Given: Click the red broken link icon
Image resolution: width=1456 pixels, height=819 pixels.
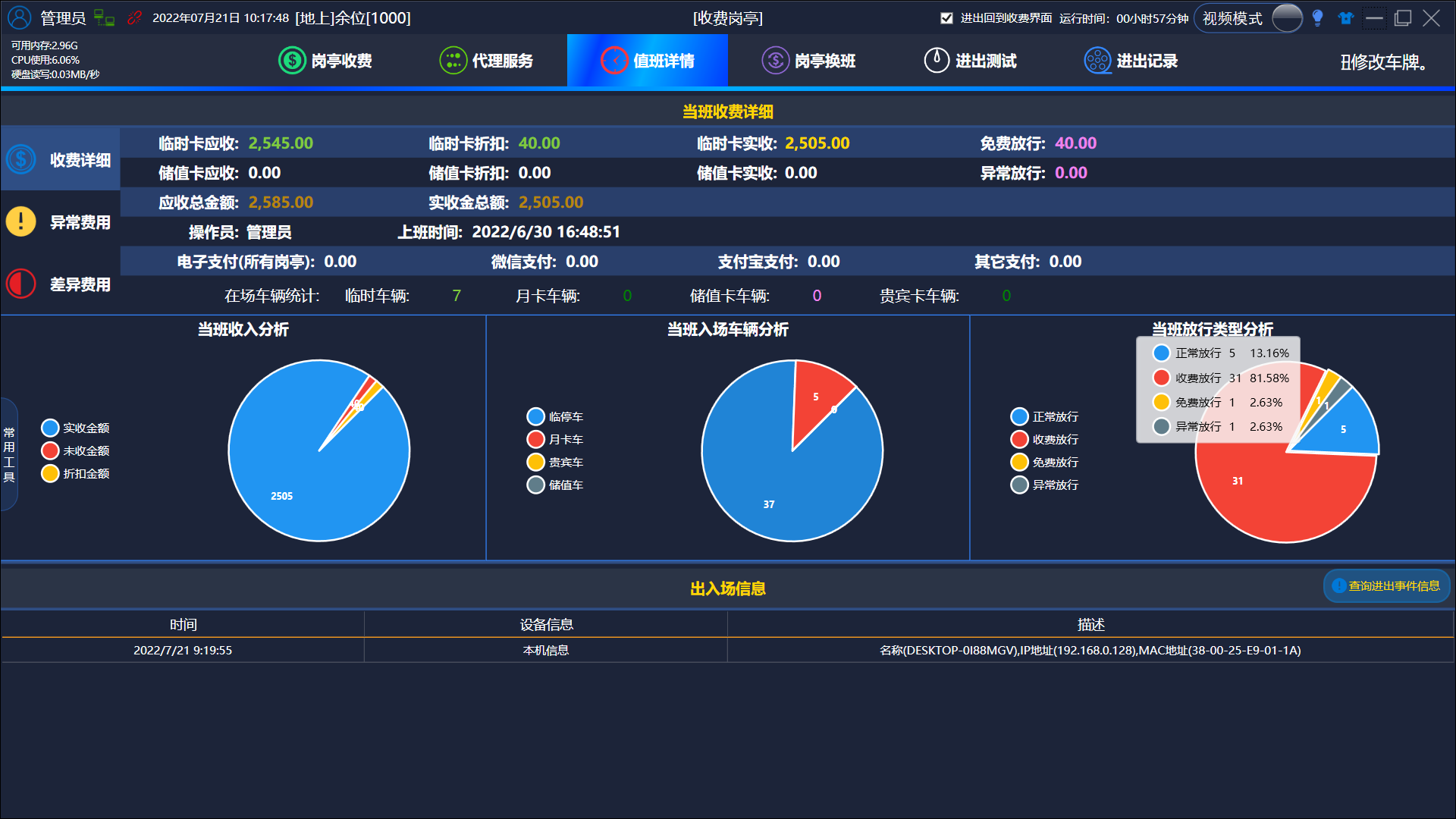Looking at the screenshot, I should coord(135,17).
